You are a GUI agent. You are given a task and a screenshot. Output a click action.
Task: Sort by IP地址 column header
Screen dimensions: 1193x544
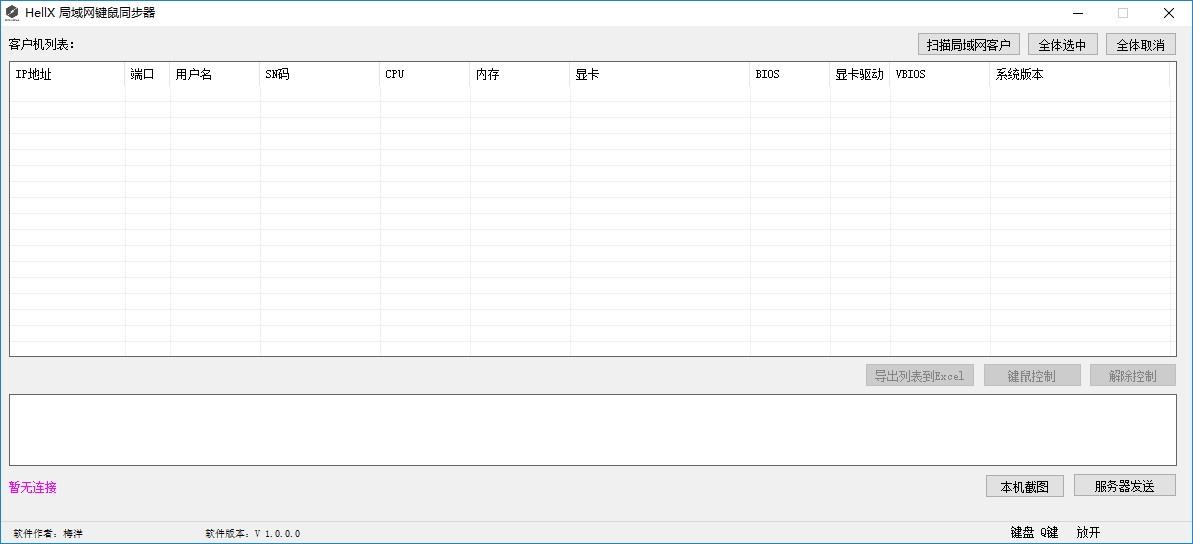68,75
